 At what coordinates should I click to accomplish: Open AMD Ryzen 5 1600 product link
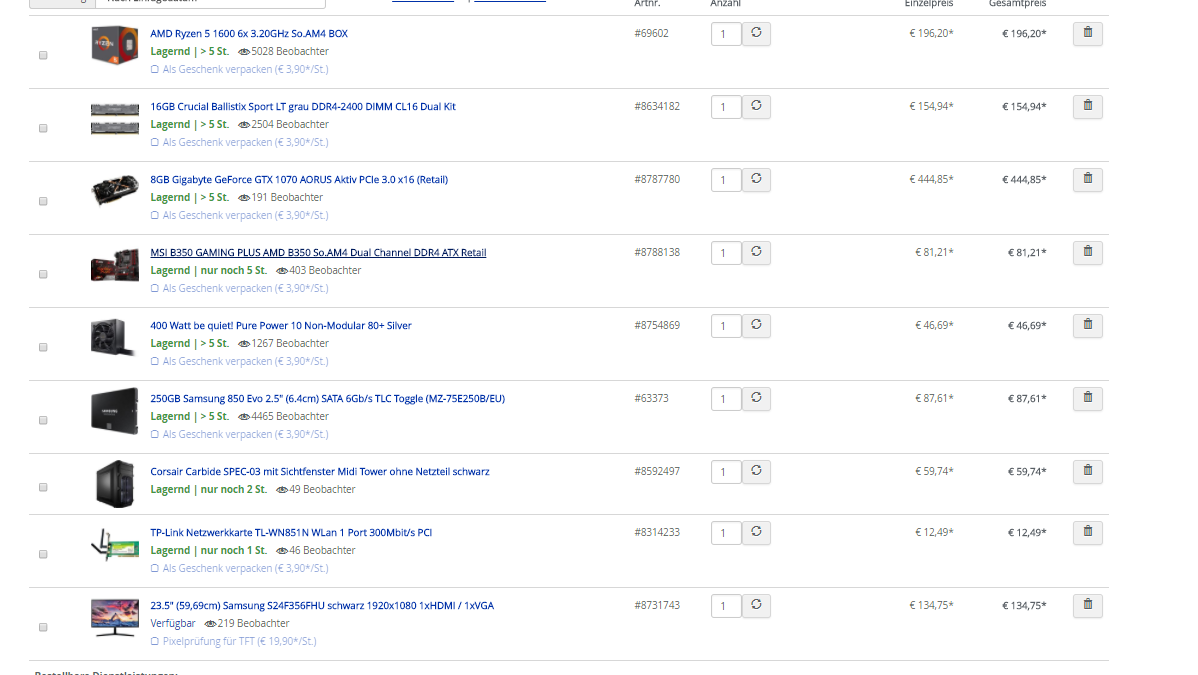[249, 34]
